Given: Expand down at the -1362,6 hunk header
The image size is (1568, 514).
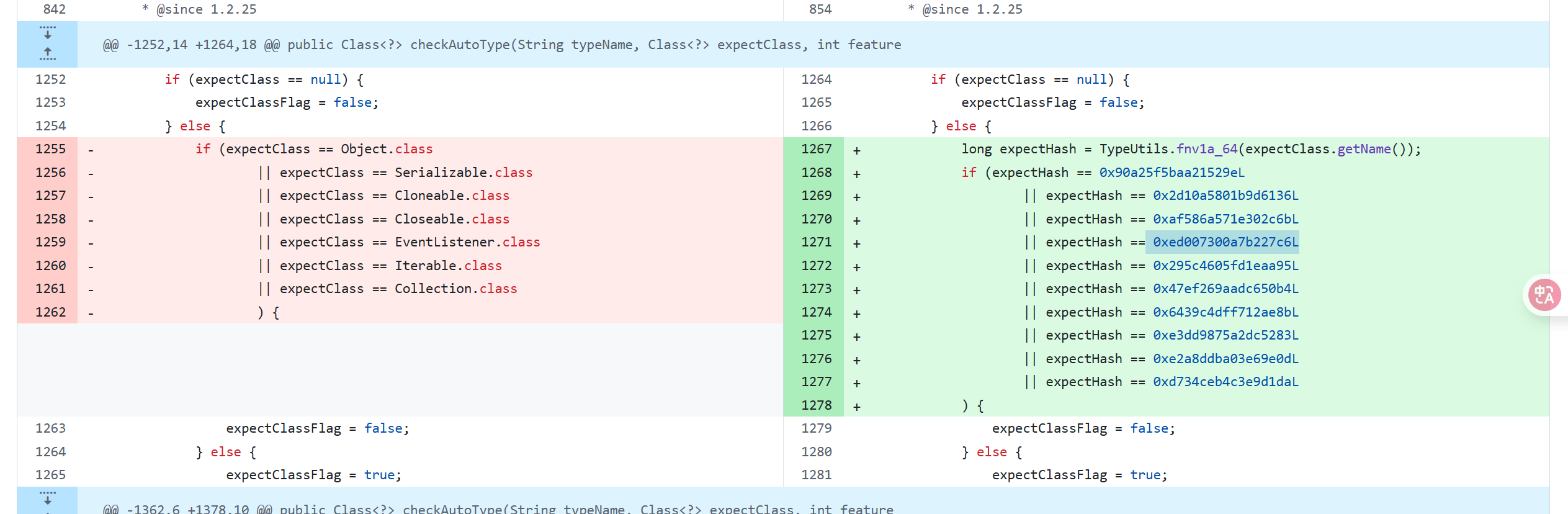Looking at the screenshot, I should tap(47, 498).
